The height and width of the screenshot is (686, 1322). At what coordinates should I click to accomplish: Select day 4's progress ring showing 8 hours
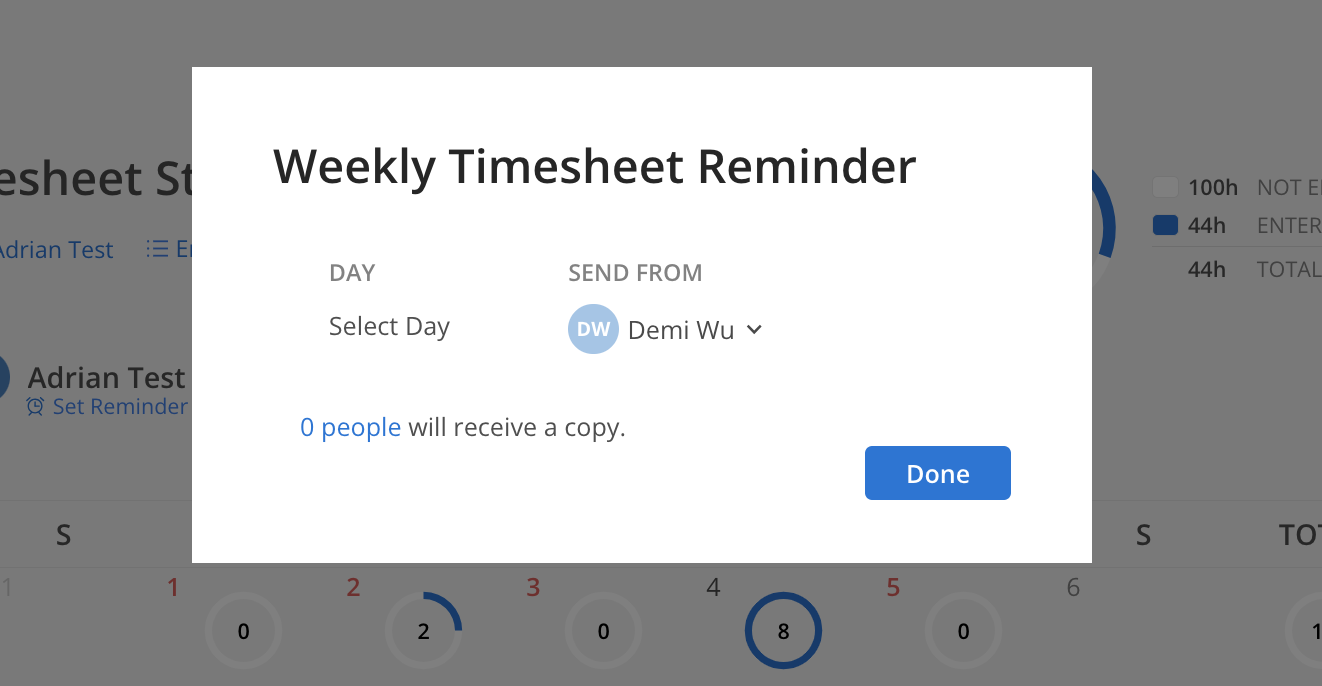[783, 630]
